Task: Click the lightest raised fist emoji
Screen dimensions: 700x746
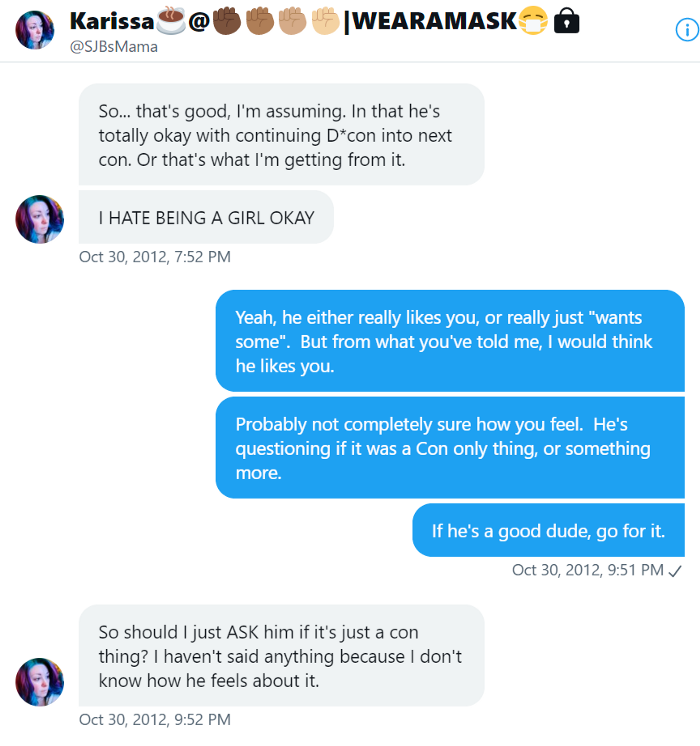Action: [325, 20]
